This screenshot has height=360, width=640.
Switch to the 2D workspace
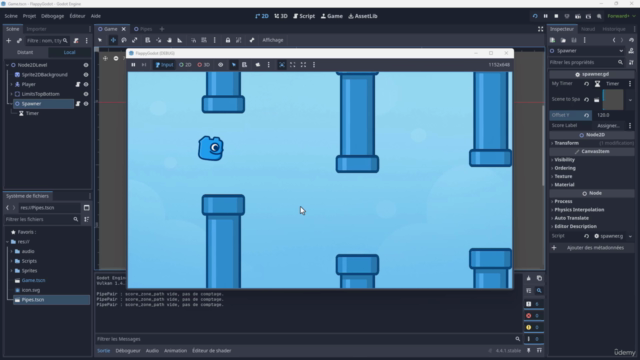(x=262, y=16)
